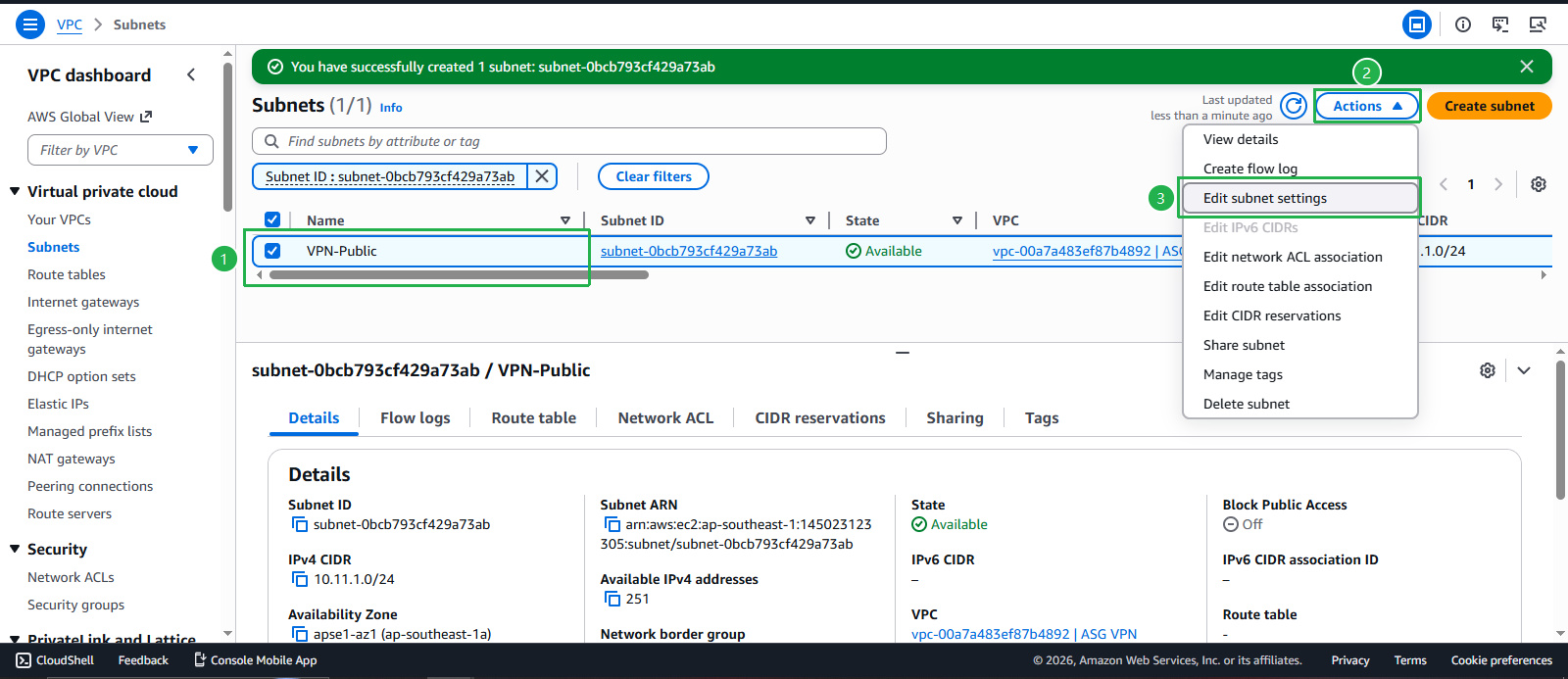This screenshot has height=679, width=1568.
Task: Sort by the State column arrow
Action: [x=957, y=220]
